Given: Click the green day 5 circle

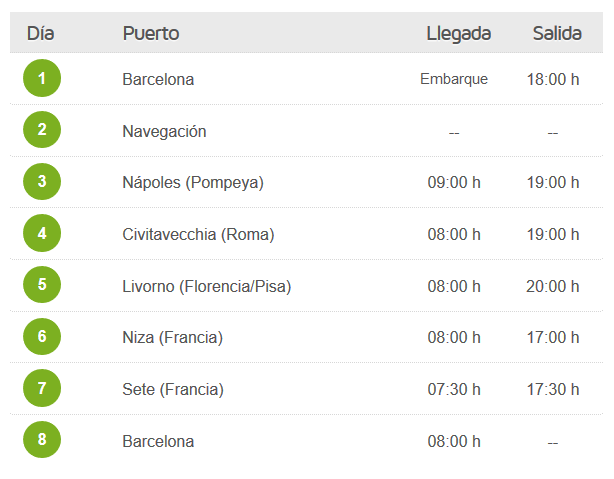Looking at the screenshot, I should click(x=42, y=284).
